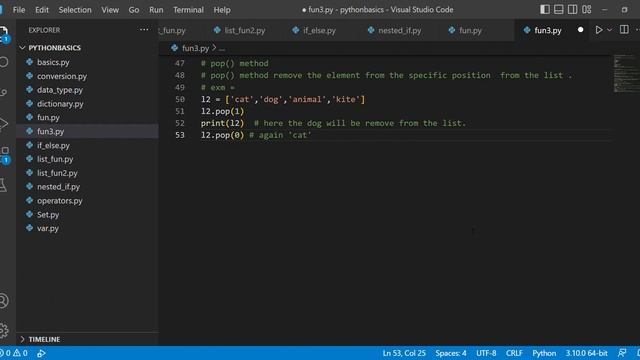Change language mode Python

click(x=544, y=353)
